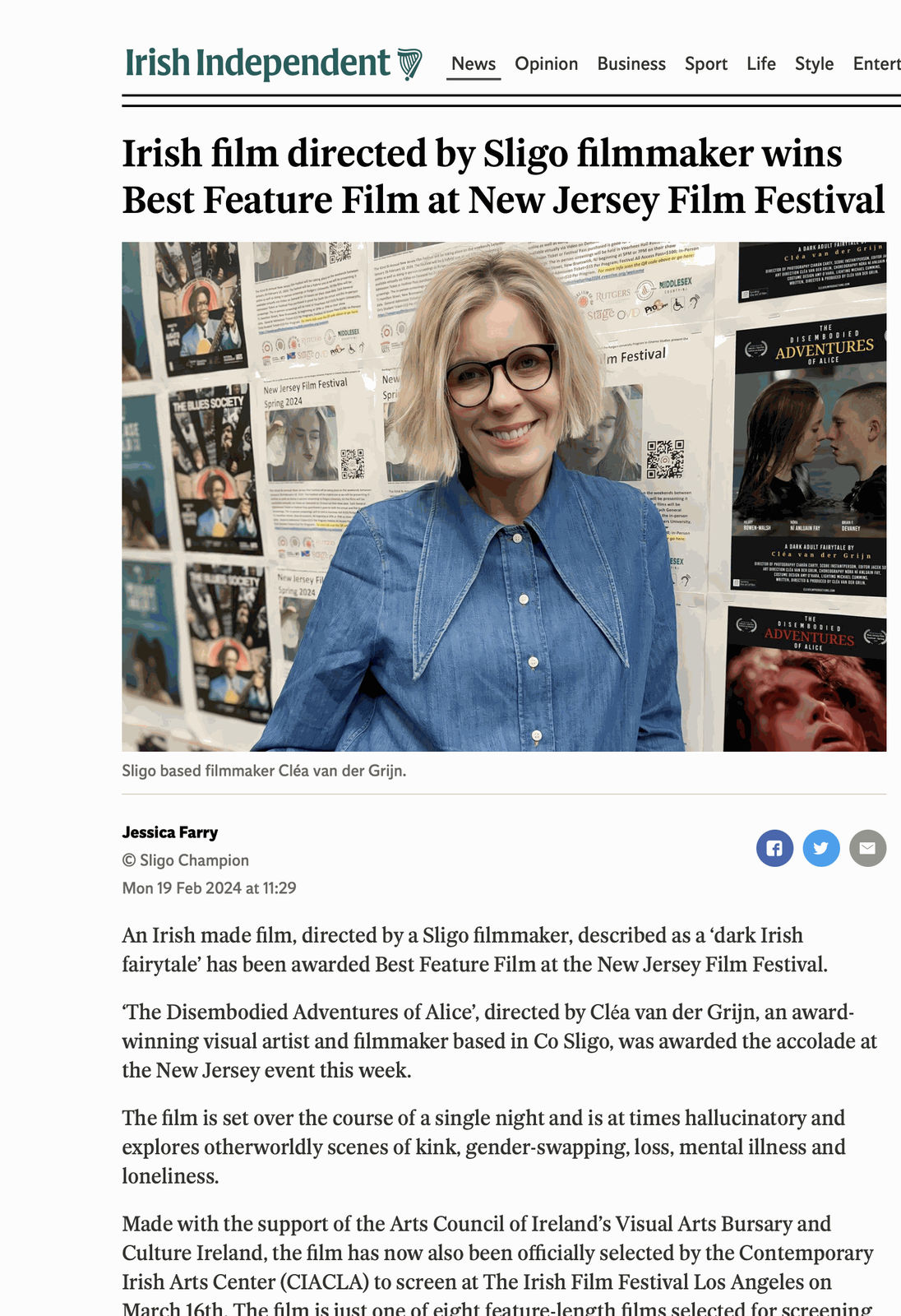Click the first paragraph about 'dark Irish fairytale'
The image size is (901, 1316).
point(475,950)
